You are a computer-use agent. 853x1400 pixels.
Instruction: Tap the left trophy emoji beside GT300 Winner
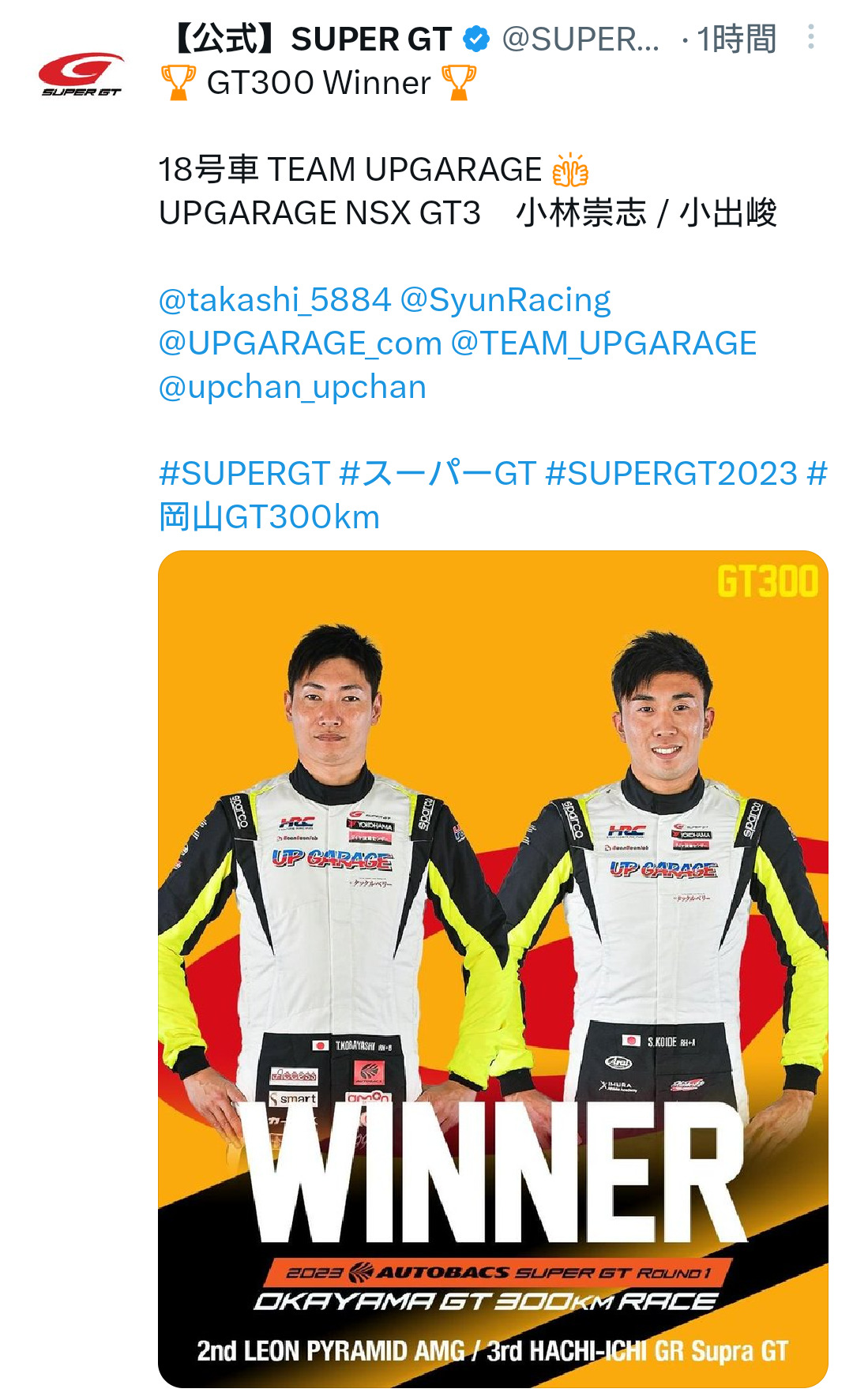178,83
